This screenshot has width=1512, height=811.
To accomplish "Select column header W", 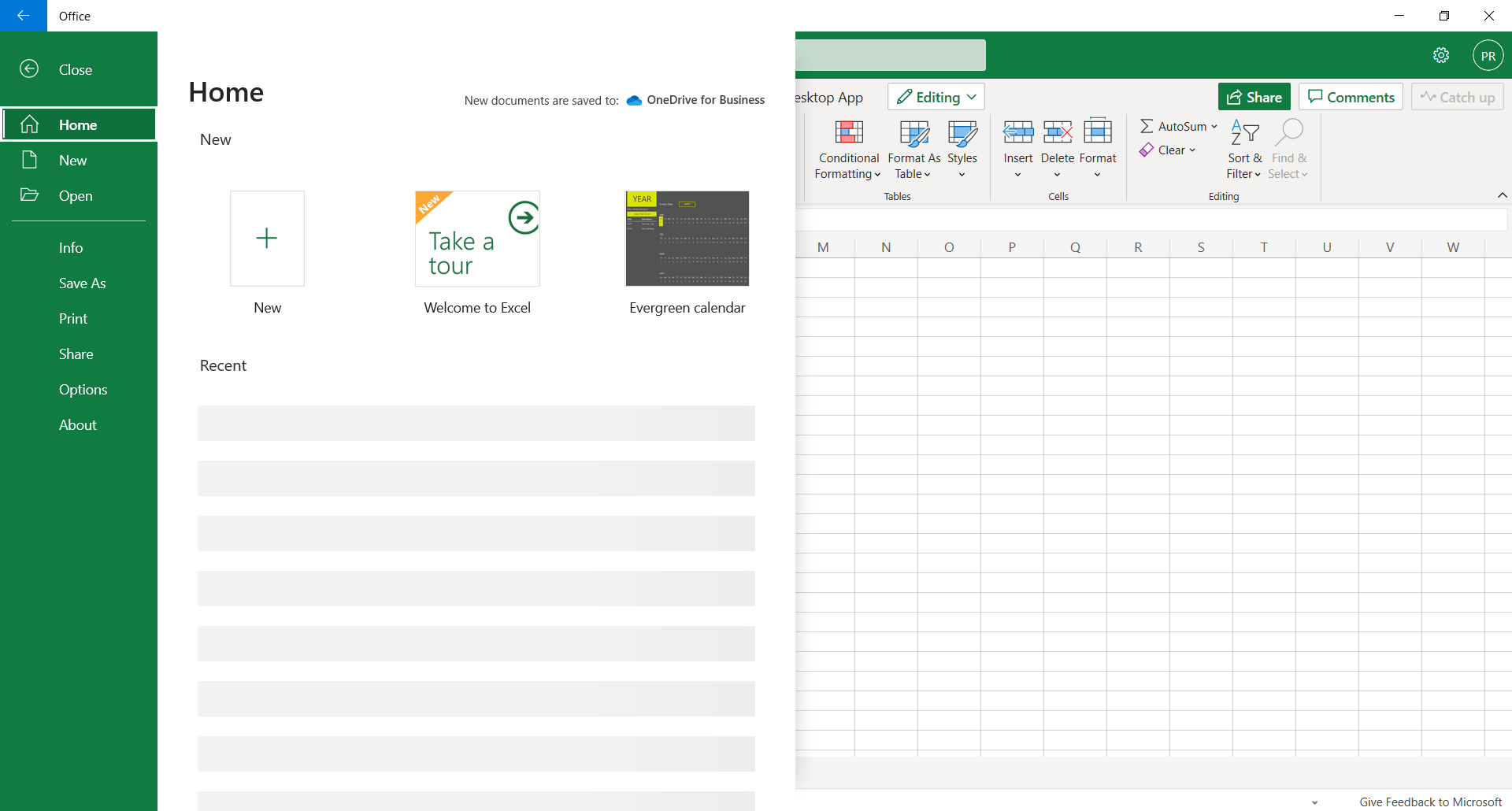I will tap(1453, 247).
